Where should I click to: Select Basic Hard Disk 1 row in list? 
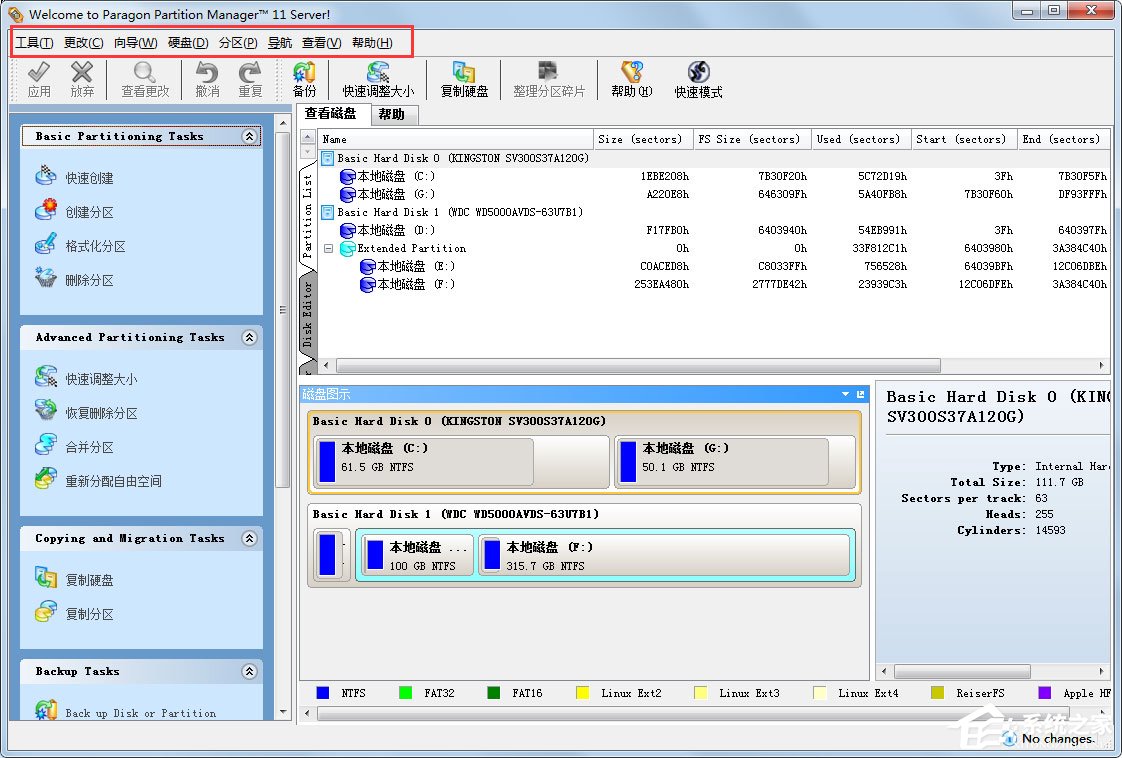pyautogui.click(x=714, y=212)
